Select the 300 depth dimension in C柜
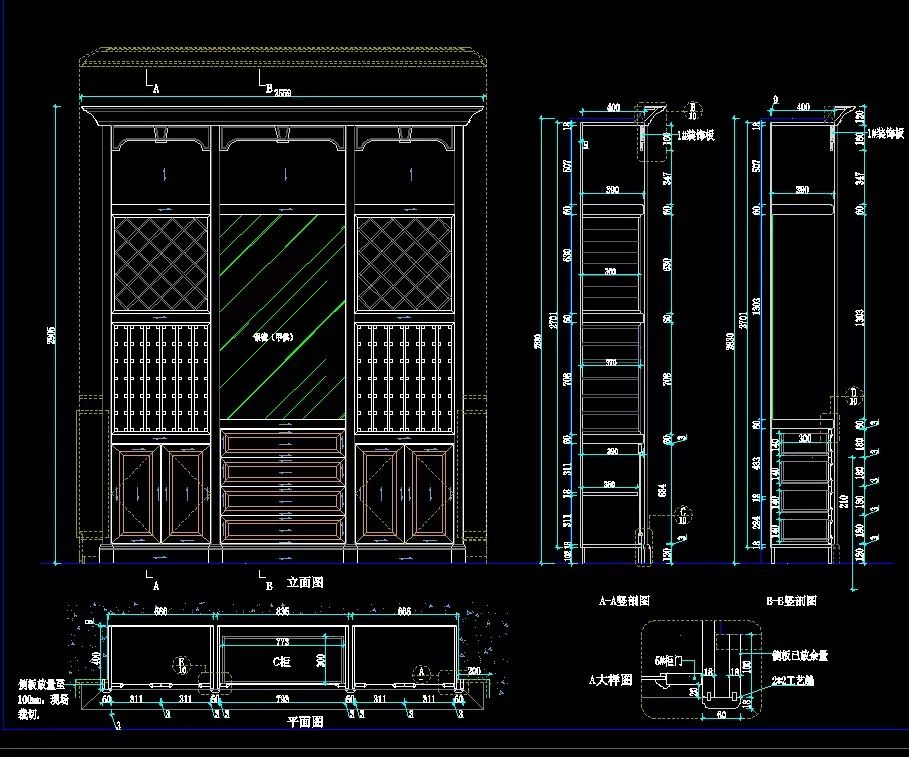Image resolution: width=909 pixels, height=757 pixels. (x=321, y=660)
